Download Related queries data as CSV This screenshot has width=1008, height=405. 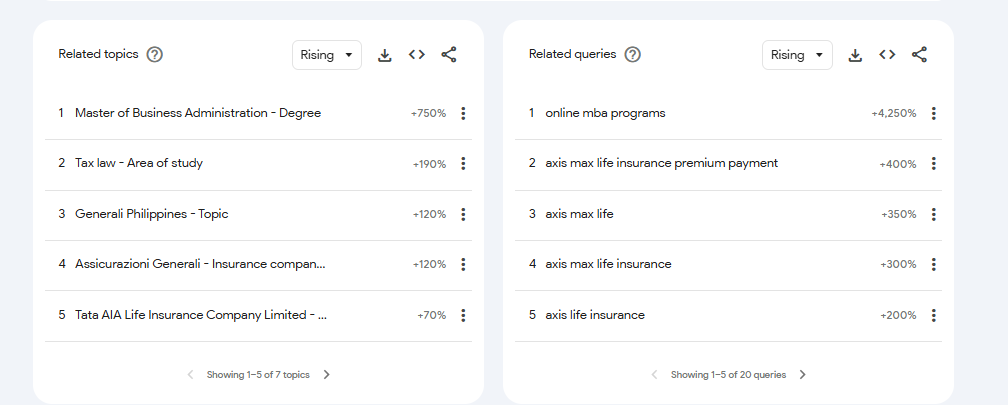point(855,55)
